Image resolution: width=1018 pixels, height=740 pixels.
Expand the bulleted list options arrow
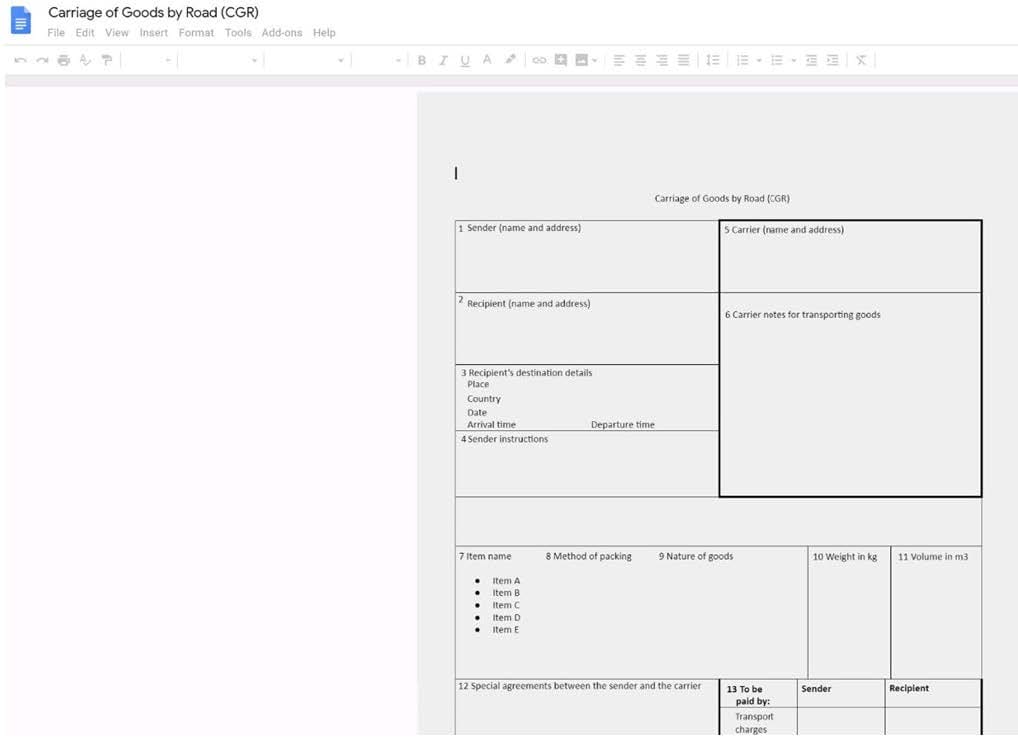coord(794,61)
